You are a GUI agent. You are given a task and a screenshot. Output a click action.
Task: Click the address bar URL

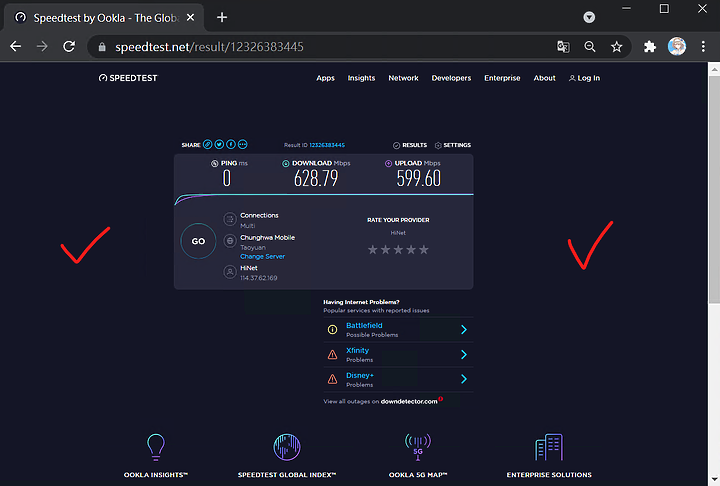(x=209, y=47)
